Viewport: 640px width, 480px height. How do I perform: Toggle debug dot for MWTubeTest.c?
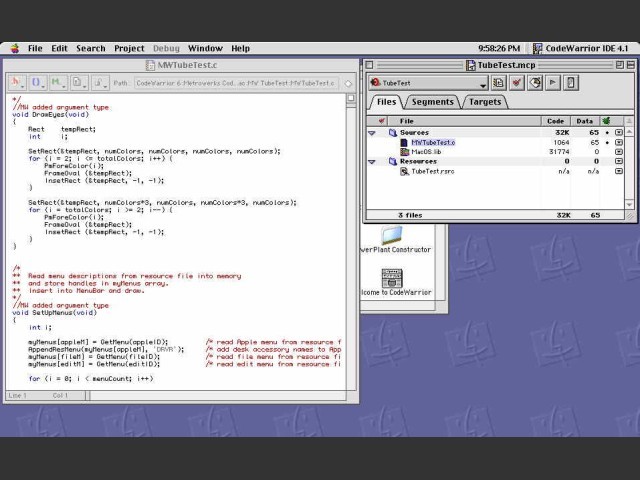[x=606, y=143]
